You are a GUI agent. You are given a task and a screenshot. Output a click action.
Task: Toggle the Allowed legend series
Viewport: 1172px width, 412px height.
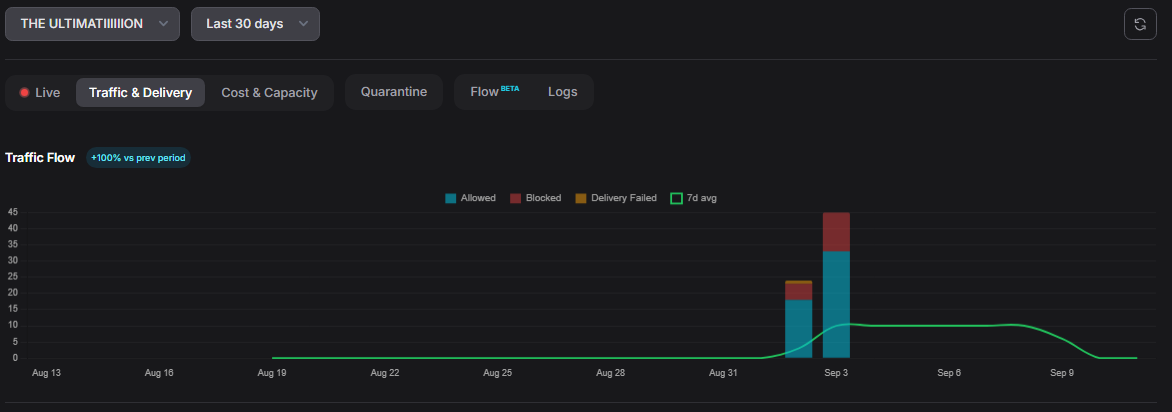470,198
